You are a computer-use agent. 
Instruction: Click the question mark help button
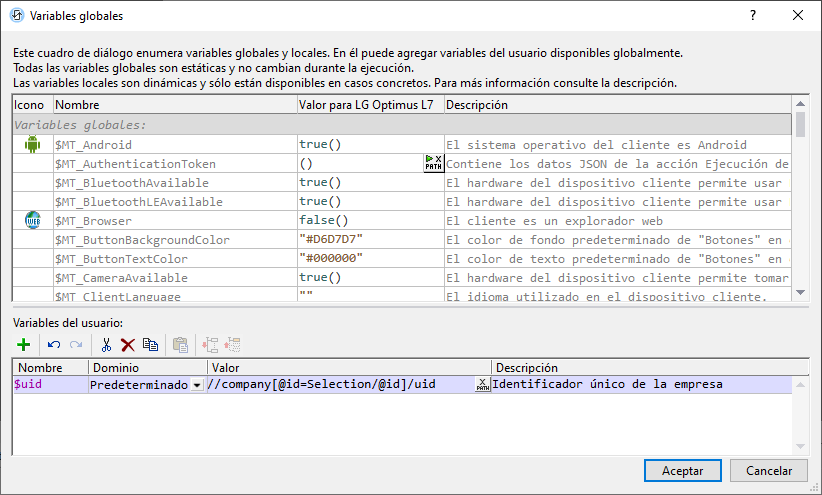(753, 15)
